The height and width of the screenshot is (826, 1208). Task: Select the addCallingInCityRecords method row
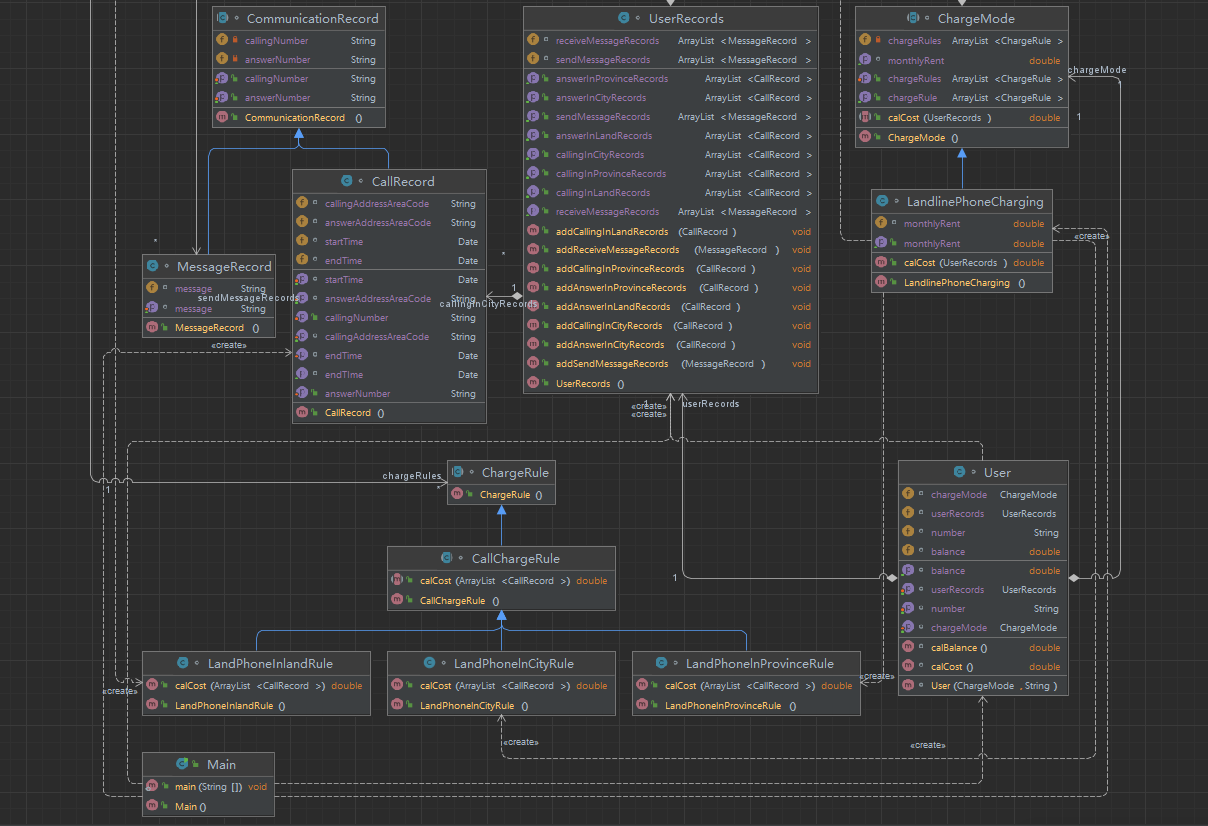(x=671, y=326)
